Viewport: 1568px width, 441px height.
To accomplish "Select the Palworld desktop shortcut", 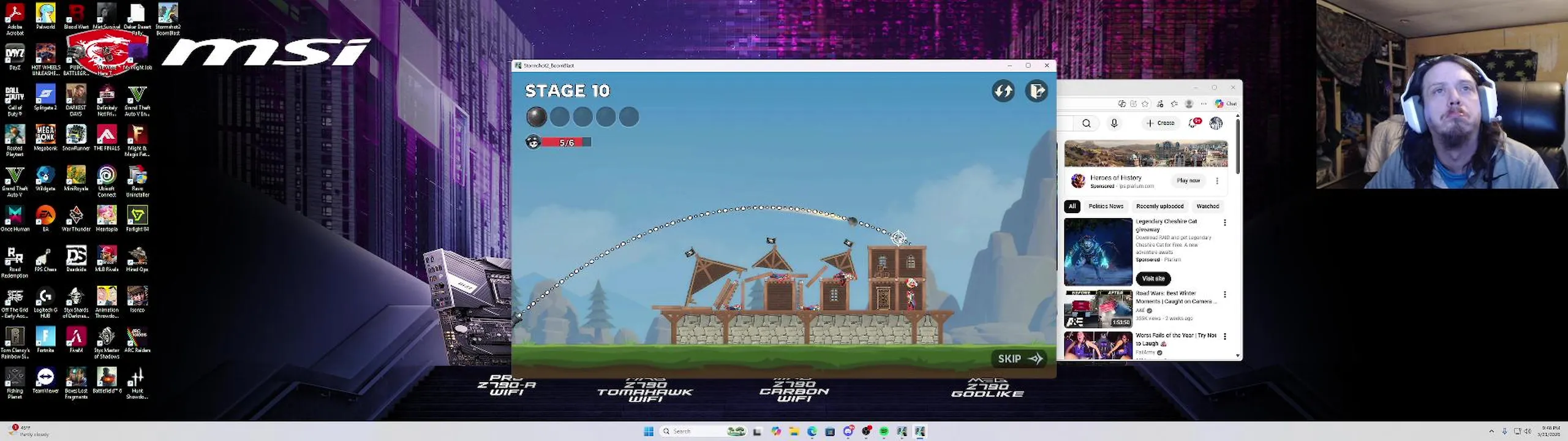I will pos(45,17).
